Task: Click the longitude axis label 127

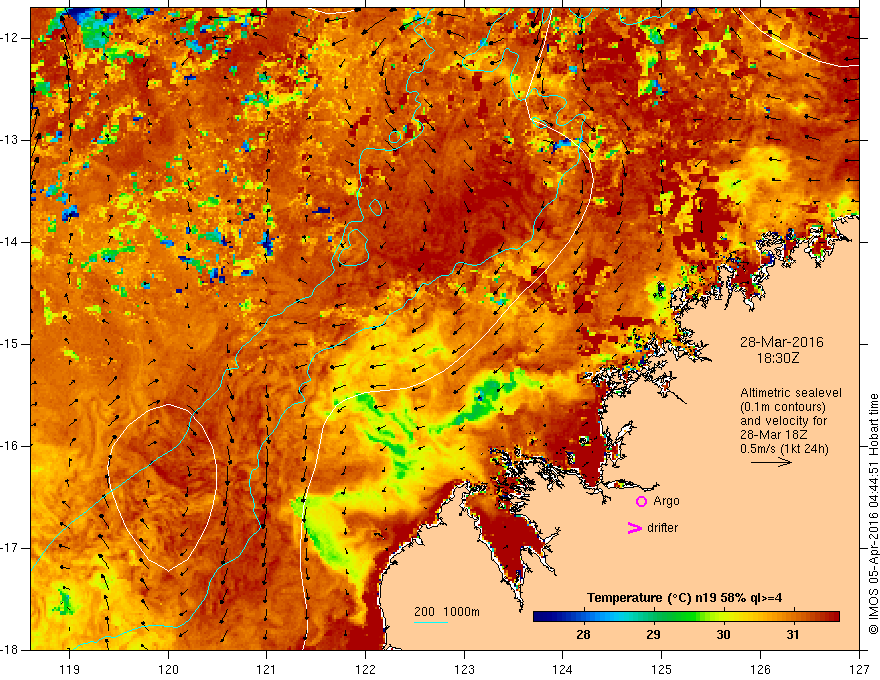Action: pos(859,669)
